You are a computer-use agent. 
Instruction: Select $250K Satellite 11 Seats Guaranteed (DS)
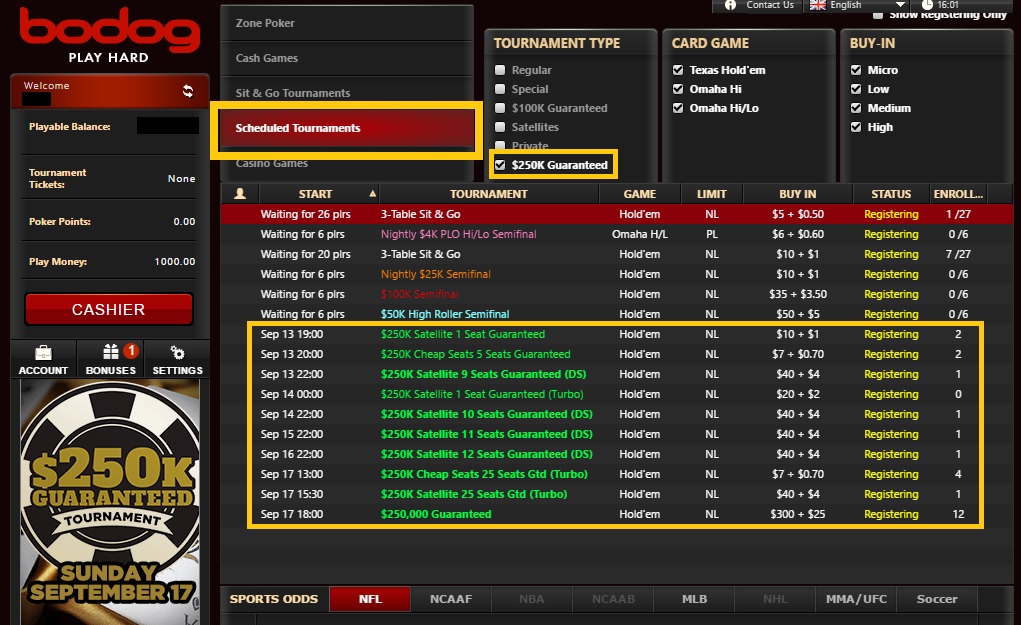615,434
